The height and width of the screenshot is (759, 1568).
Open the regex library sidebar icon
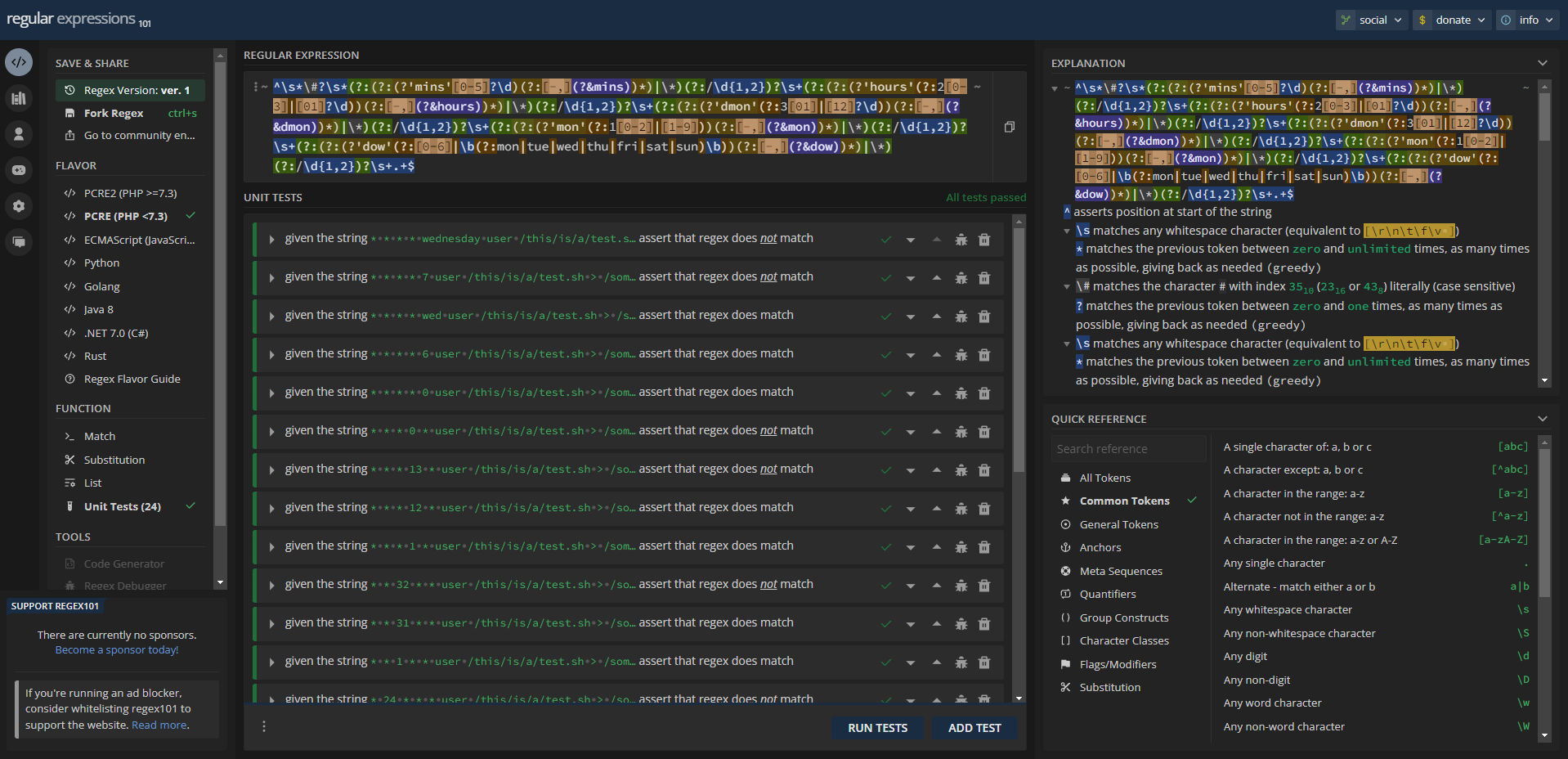pos(19,98)
